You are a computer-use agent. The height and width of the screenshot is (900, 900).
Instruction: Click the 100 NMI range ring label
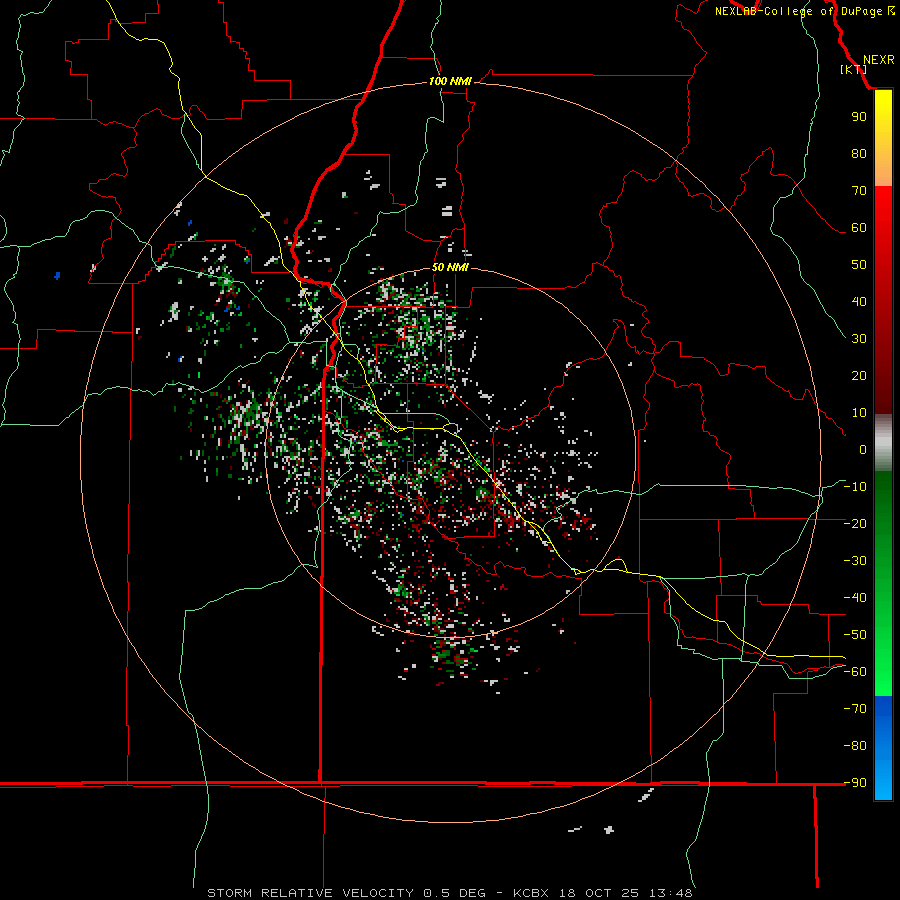click(450, 81)
